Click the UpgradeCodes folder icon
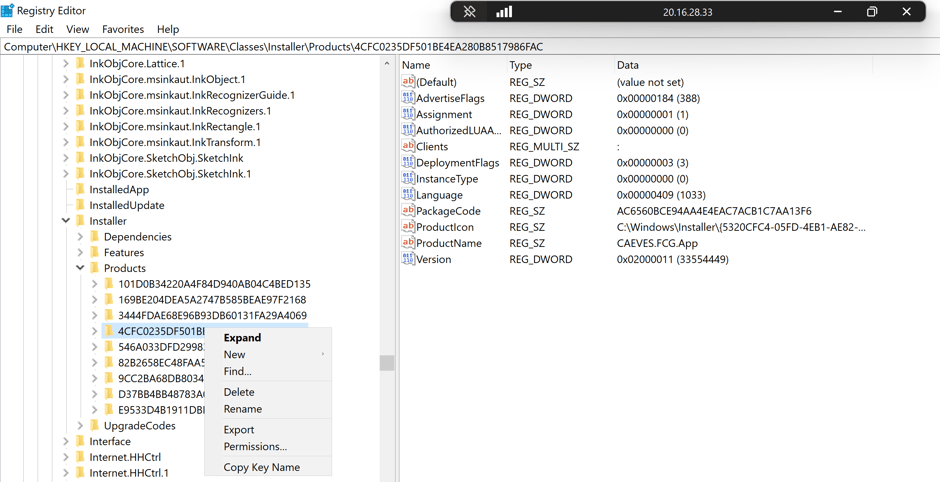Screen dimensions: 940x482 [x=95, y=425]
